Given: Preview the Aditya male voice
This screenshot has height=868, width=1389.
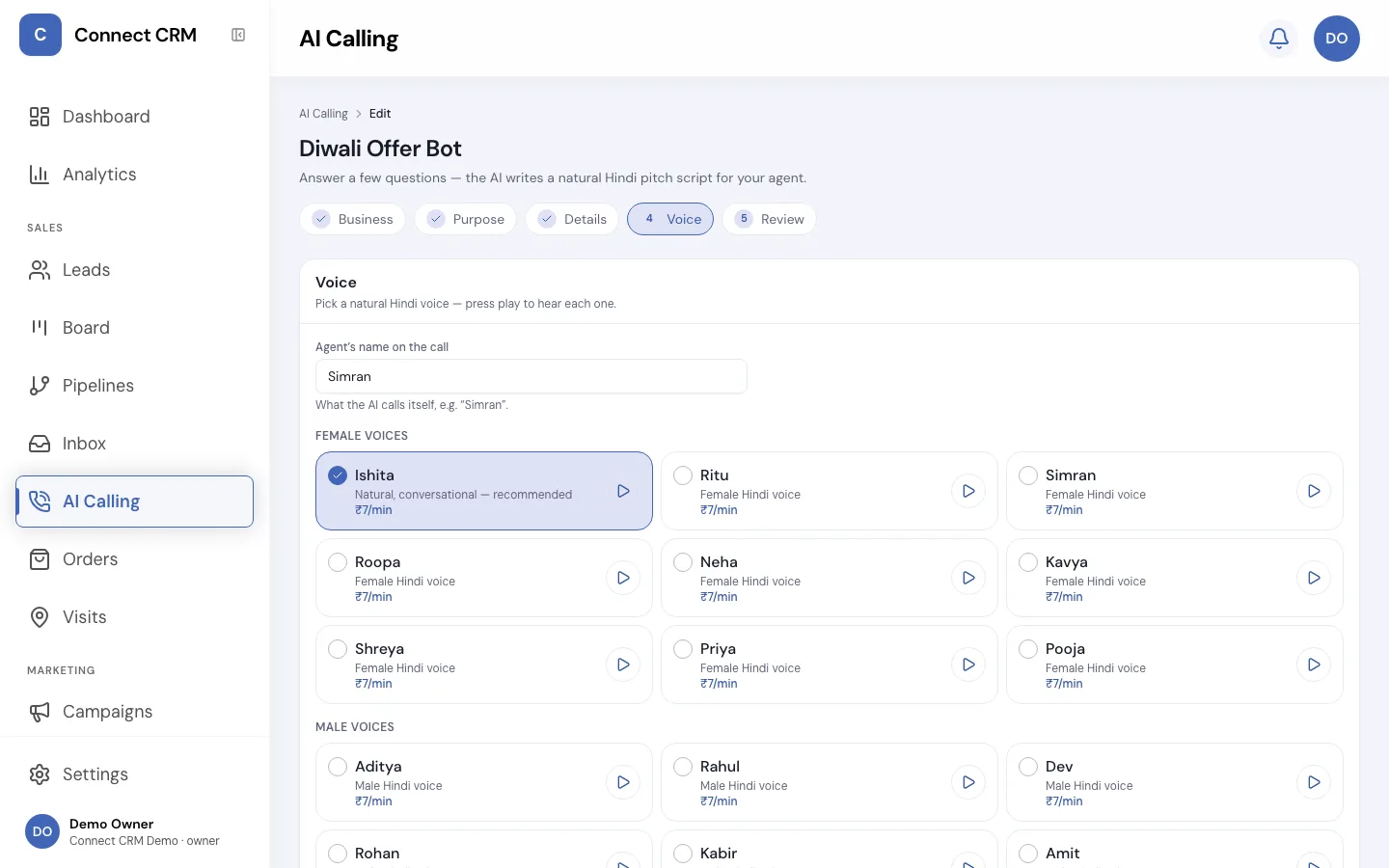Looking at the screenshot, I should point(623,782).
